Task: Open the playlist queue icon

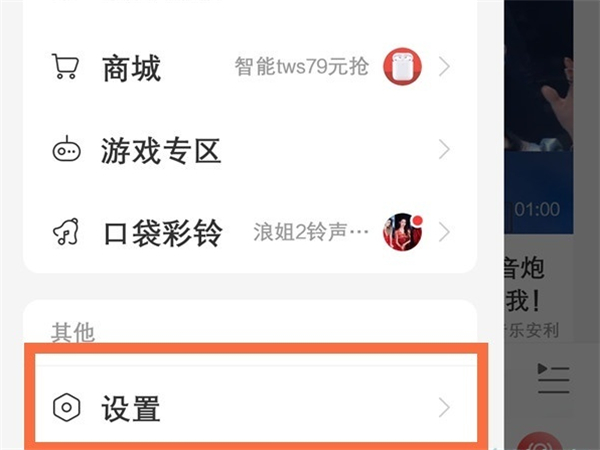Action: 553,378
